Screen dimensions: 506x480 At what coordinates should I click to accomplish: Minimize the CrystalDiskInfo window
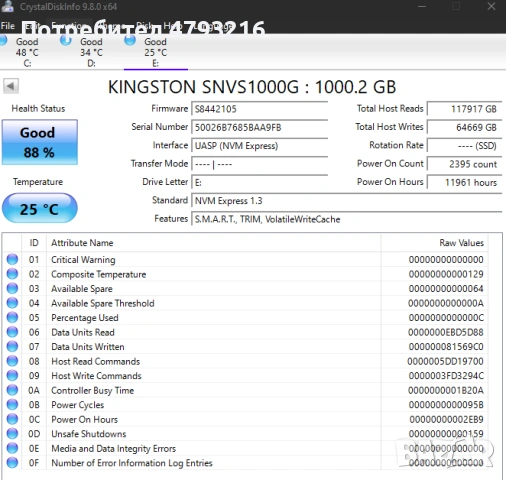coord(422,6)
